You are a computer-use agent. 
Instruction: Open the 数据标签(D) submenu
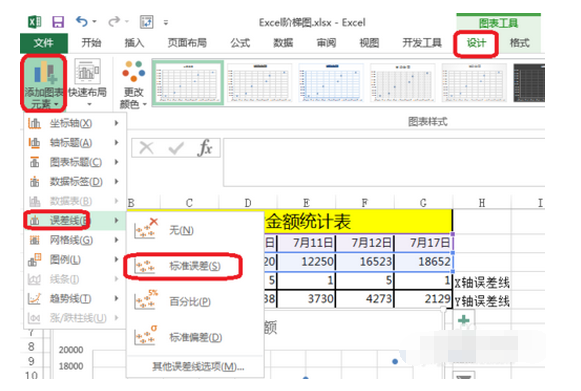(x=75, y=182)
